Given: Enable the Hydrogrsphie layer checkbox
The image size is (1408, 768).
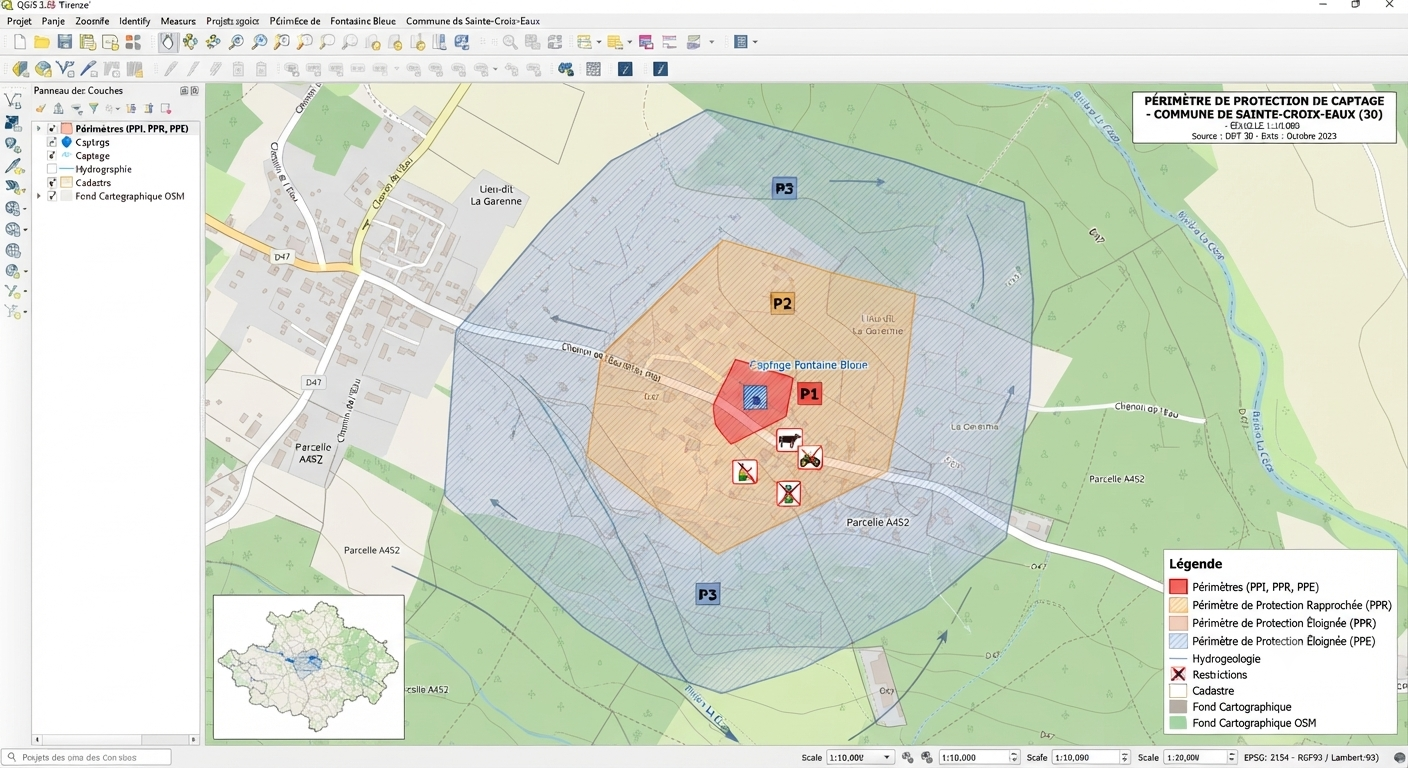Looking at the screenshot, I should click(x=52, y=169).
